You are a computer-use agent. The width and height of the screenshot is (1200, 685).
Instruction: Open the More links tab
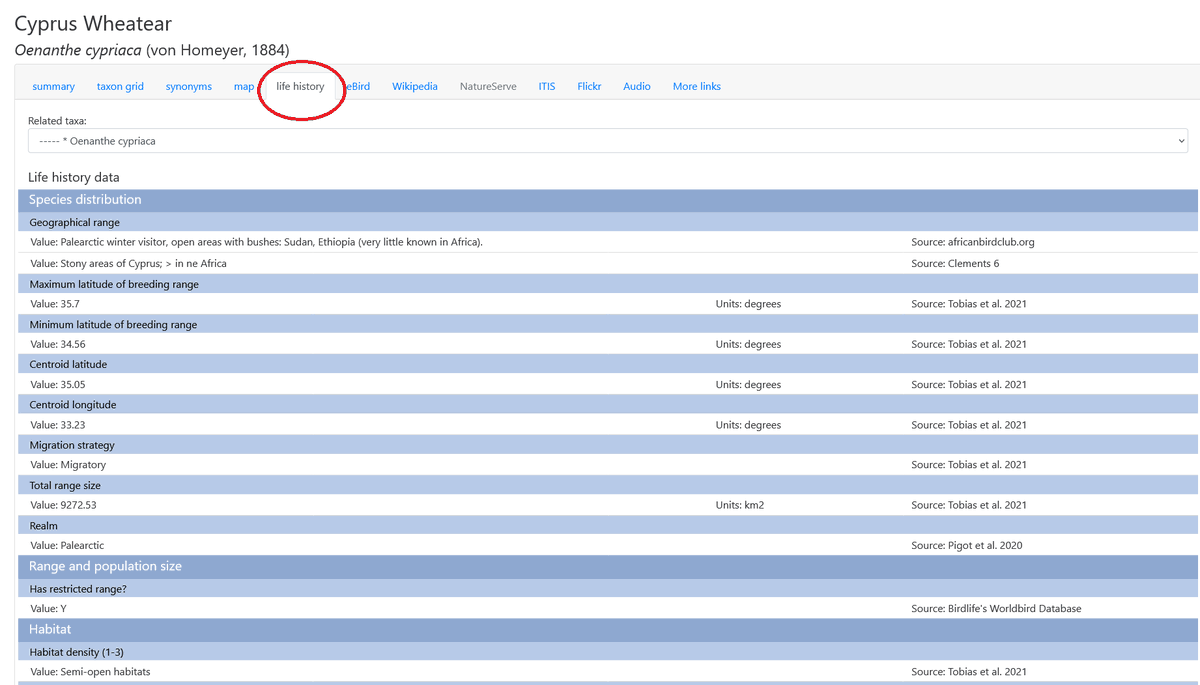(697, 87)
